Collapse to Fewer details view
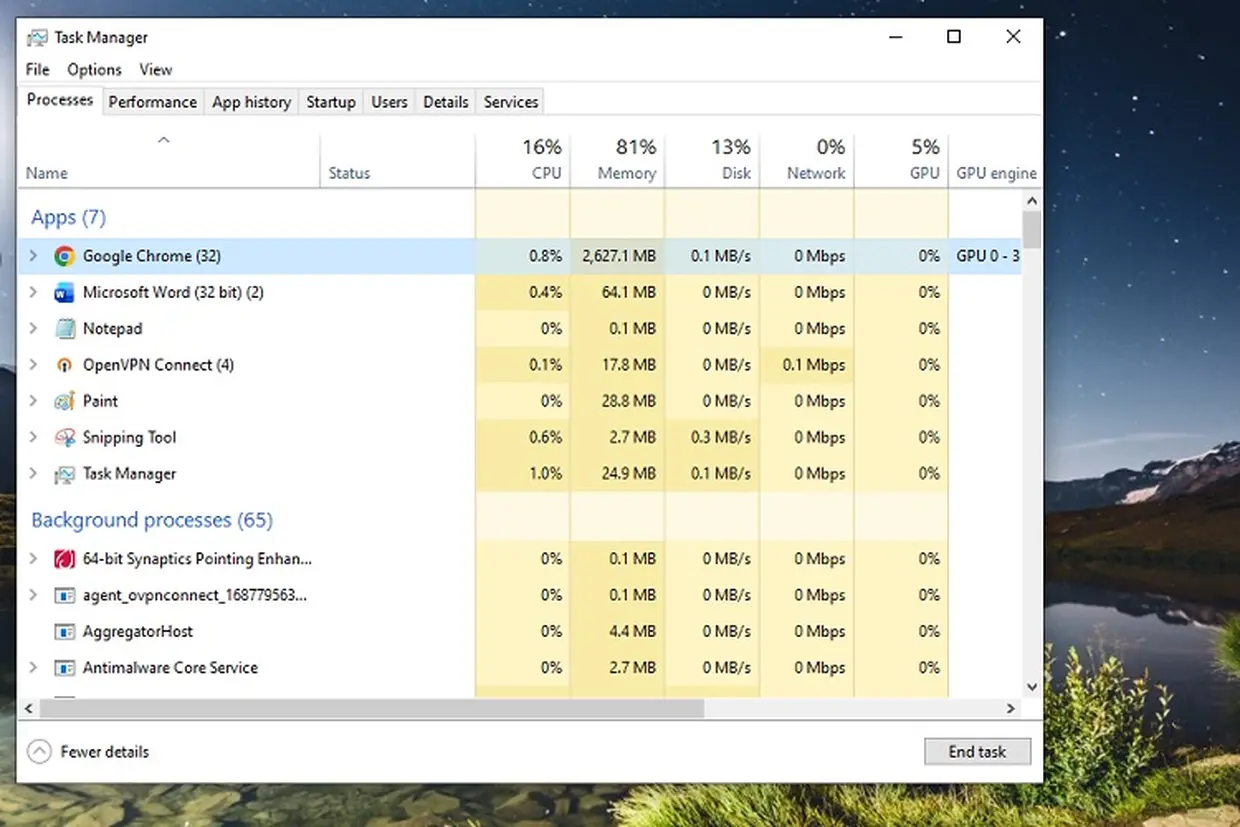Screen dimensions: 1240x827 click(x=88, y=751)
